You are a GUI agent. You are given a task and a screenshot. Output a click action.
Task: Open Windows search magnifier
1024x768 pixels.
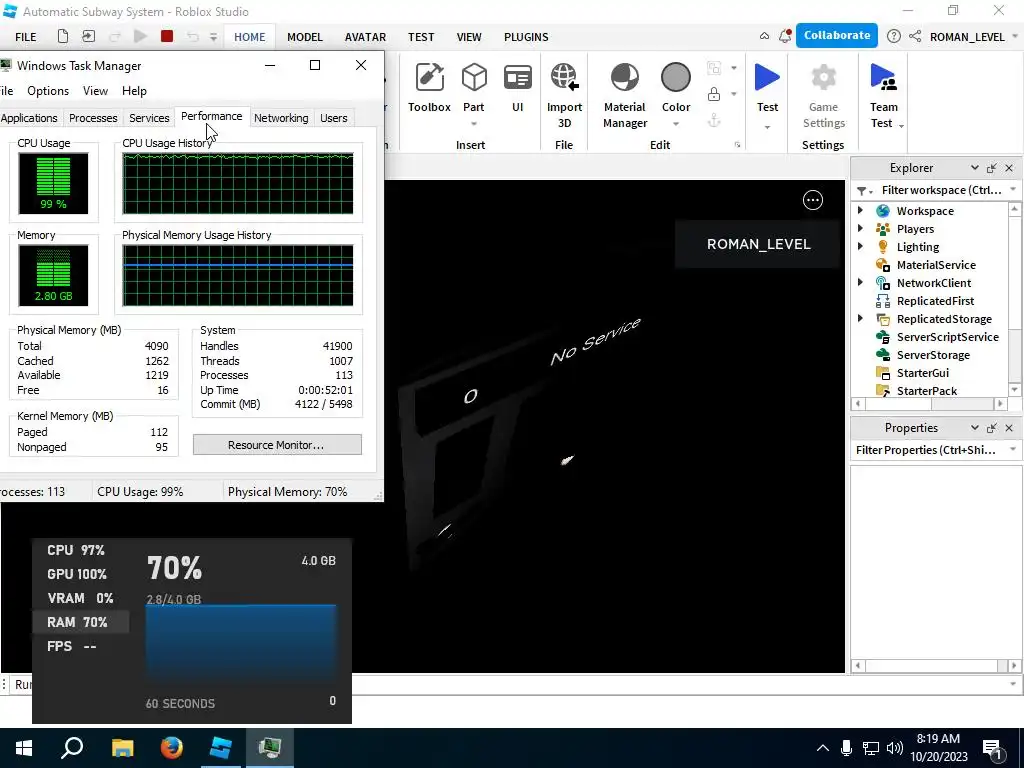coord(72,747)
